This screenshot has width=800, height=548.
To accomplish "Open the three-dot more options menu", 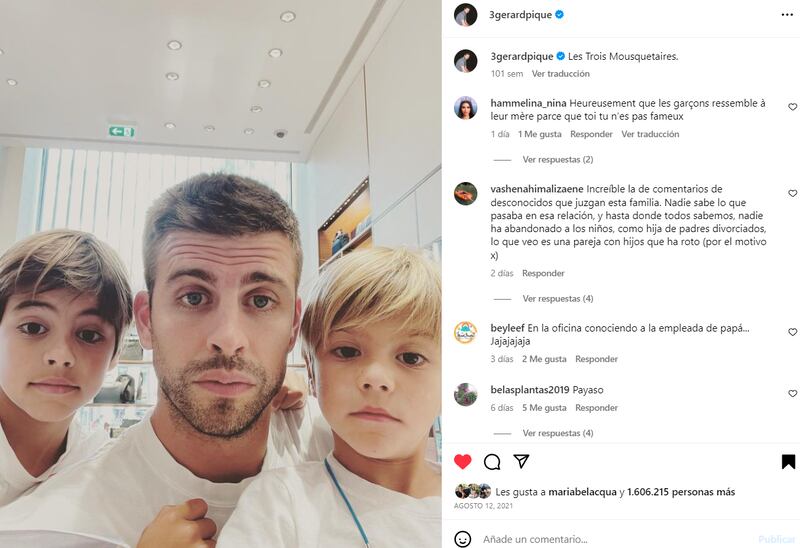I will coord(787,15).
